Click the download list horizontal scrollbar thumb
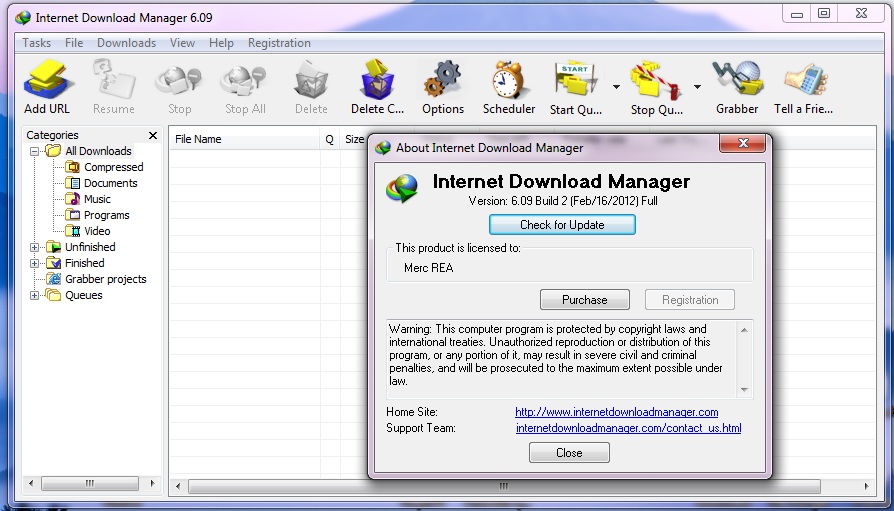Viewport: 894px width, 511px height. (x=504, y=486)
